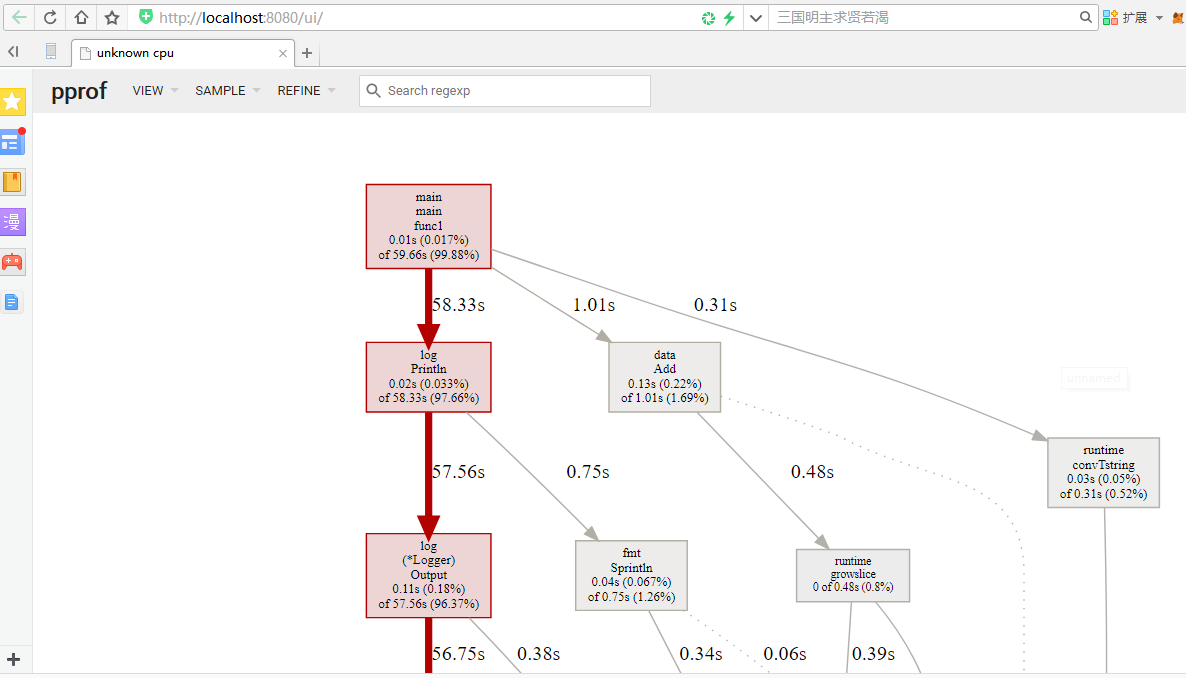Click the green shield icon in address bar
This screenshot has width=1186, height=678.
click(144, 17)
